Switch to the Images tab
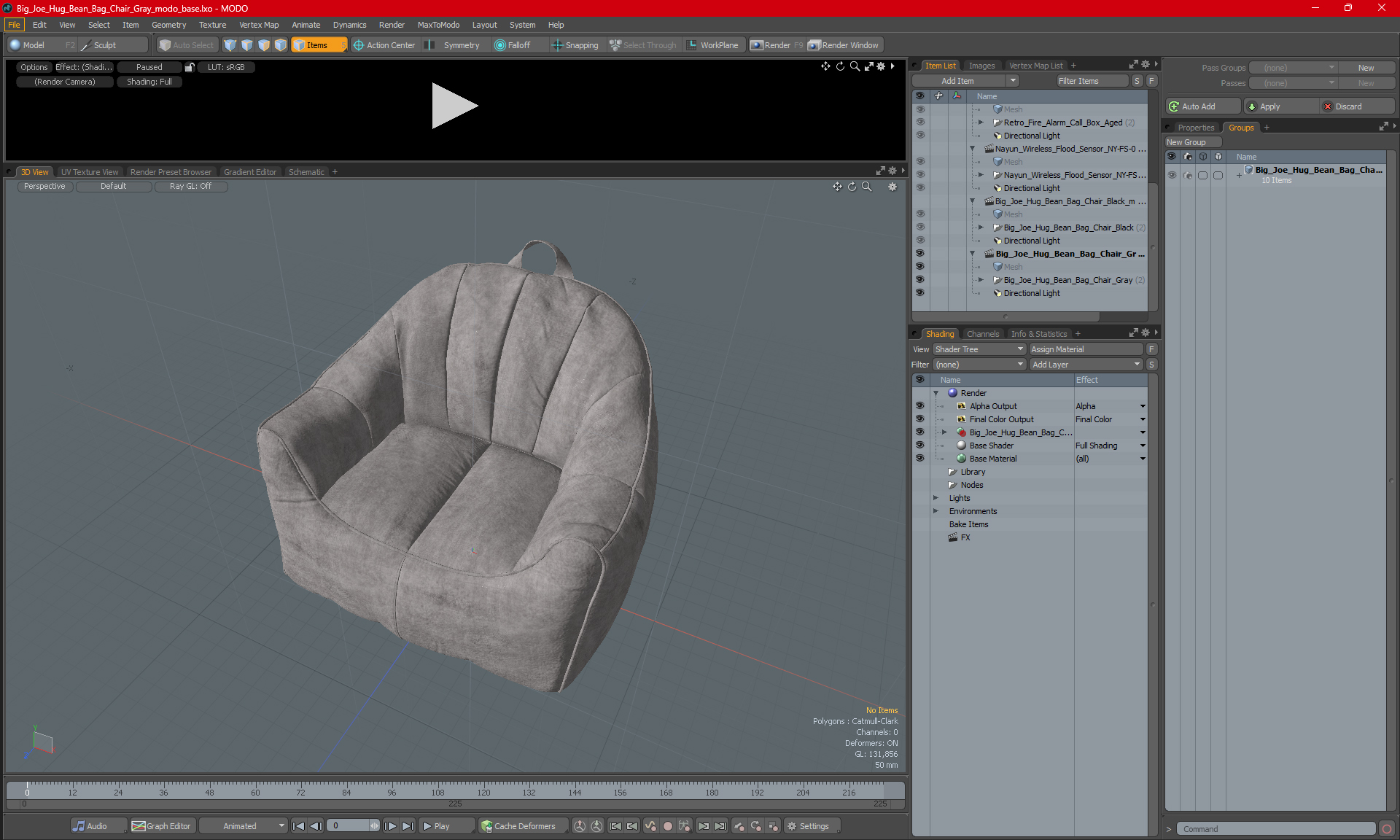1400x840 pixels. pyautogui.click(x=981, y=66)
